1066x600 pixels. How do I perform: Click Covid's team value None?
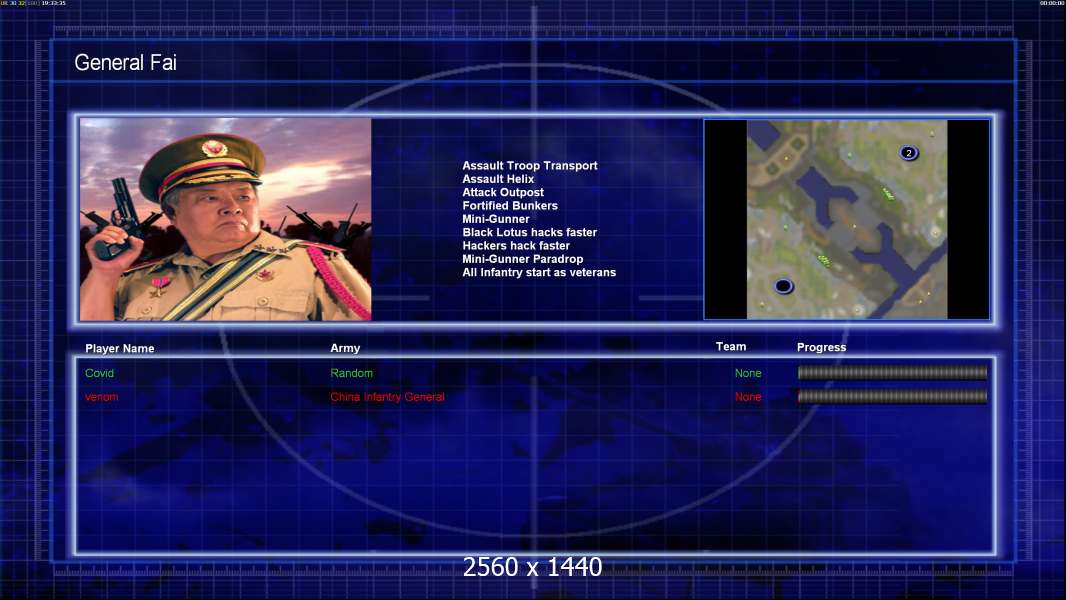tap(748, 373)
